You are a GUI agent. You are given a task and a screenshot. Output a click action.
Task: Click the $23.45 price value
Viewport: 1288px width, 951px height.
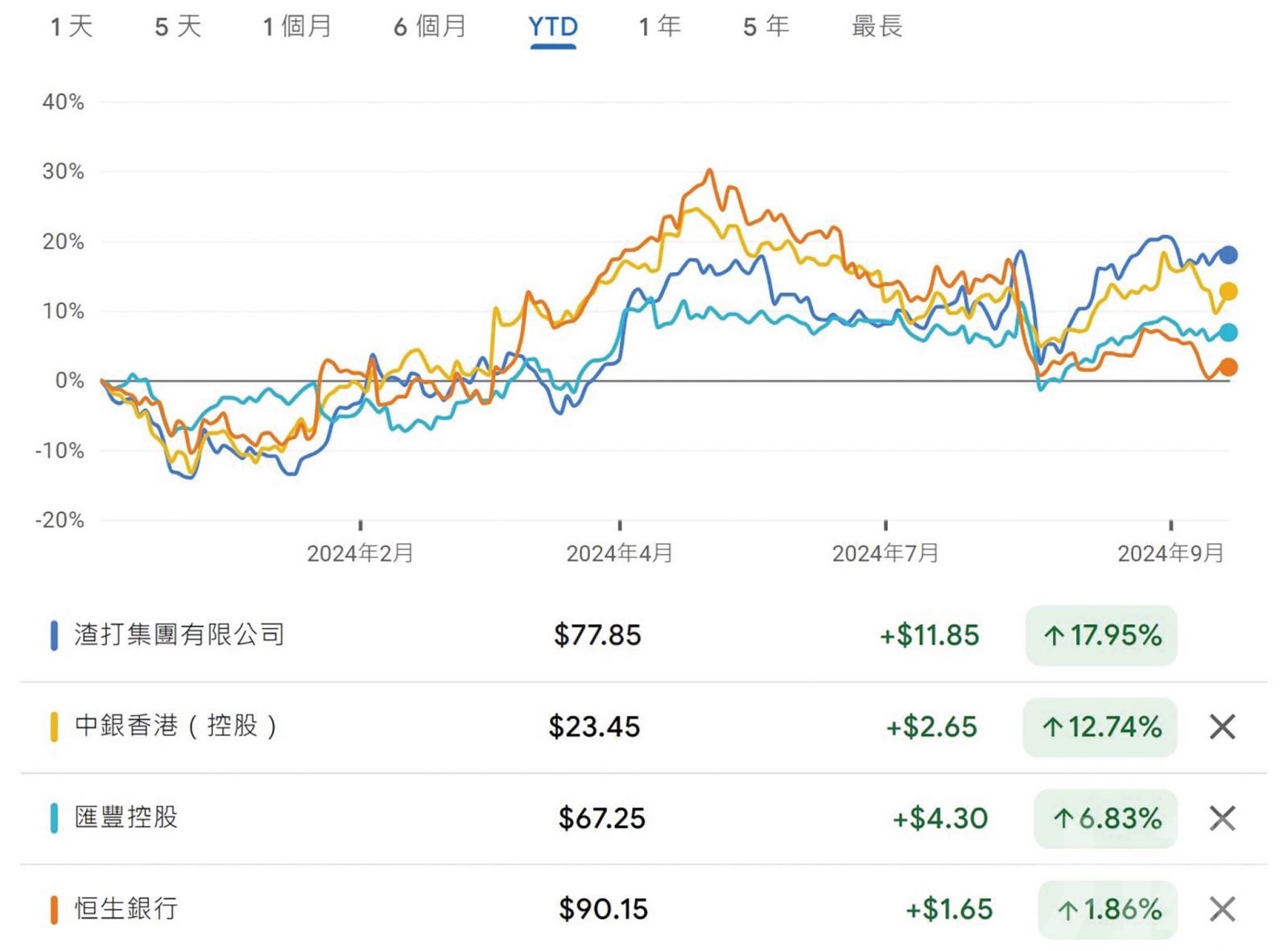click(x=594, y=727)
